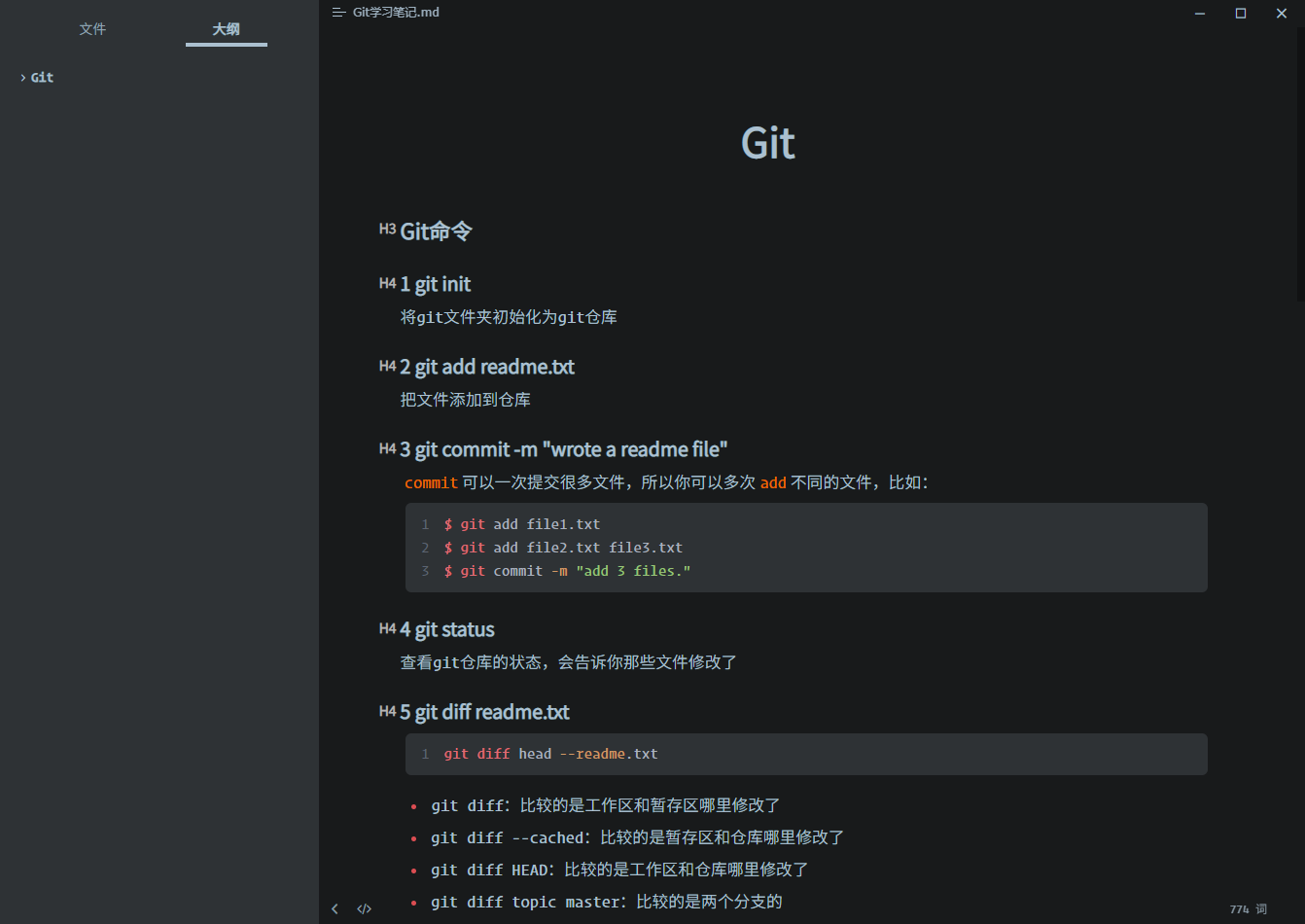1305x924 pixels.
Task: Click the H3 marker beside Git命令
Action: [387, 230]
